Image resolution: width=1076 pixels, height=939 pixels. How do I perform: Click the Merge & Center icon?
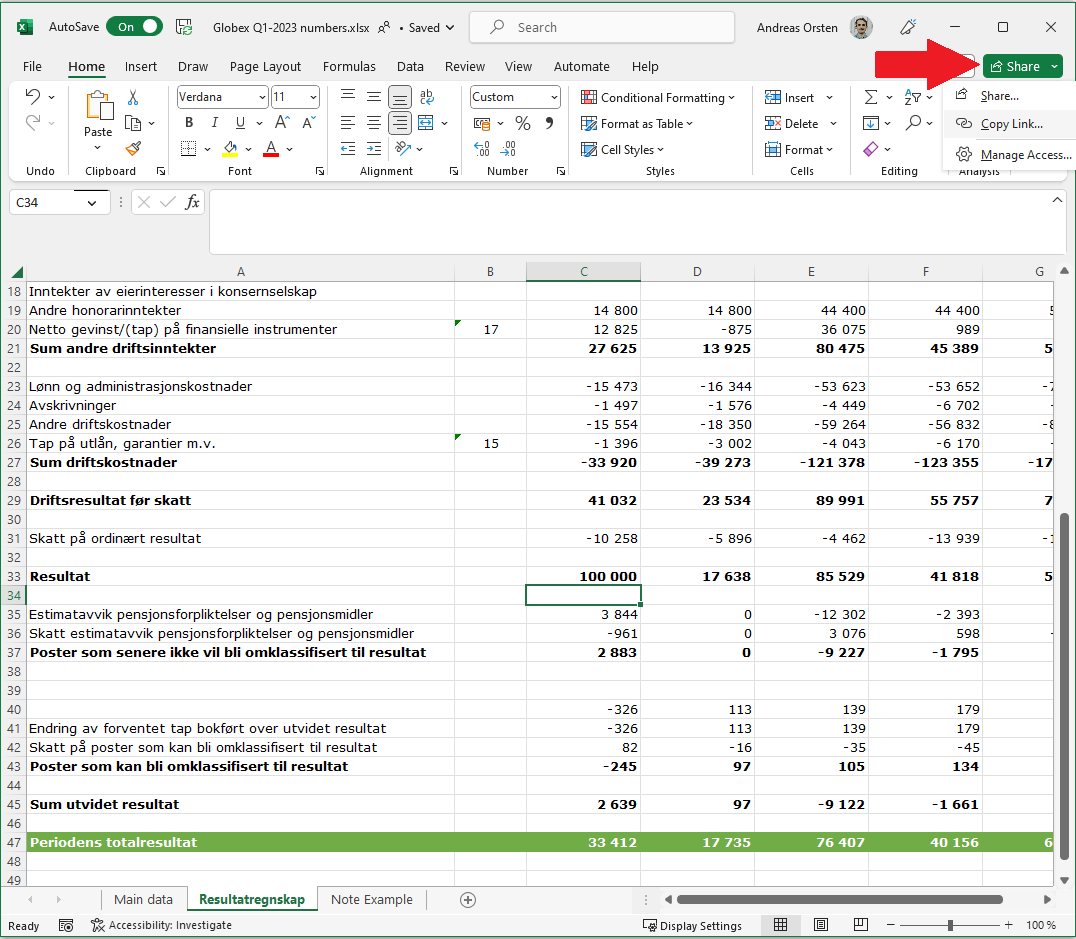[x=426, y=123]
